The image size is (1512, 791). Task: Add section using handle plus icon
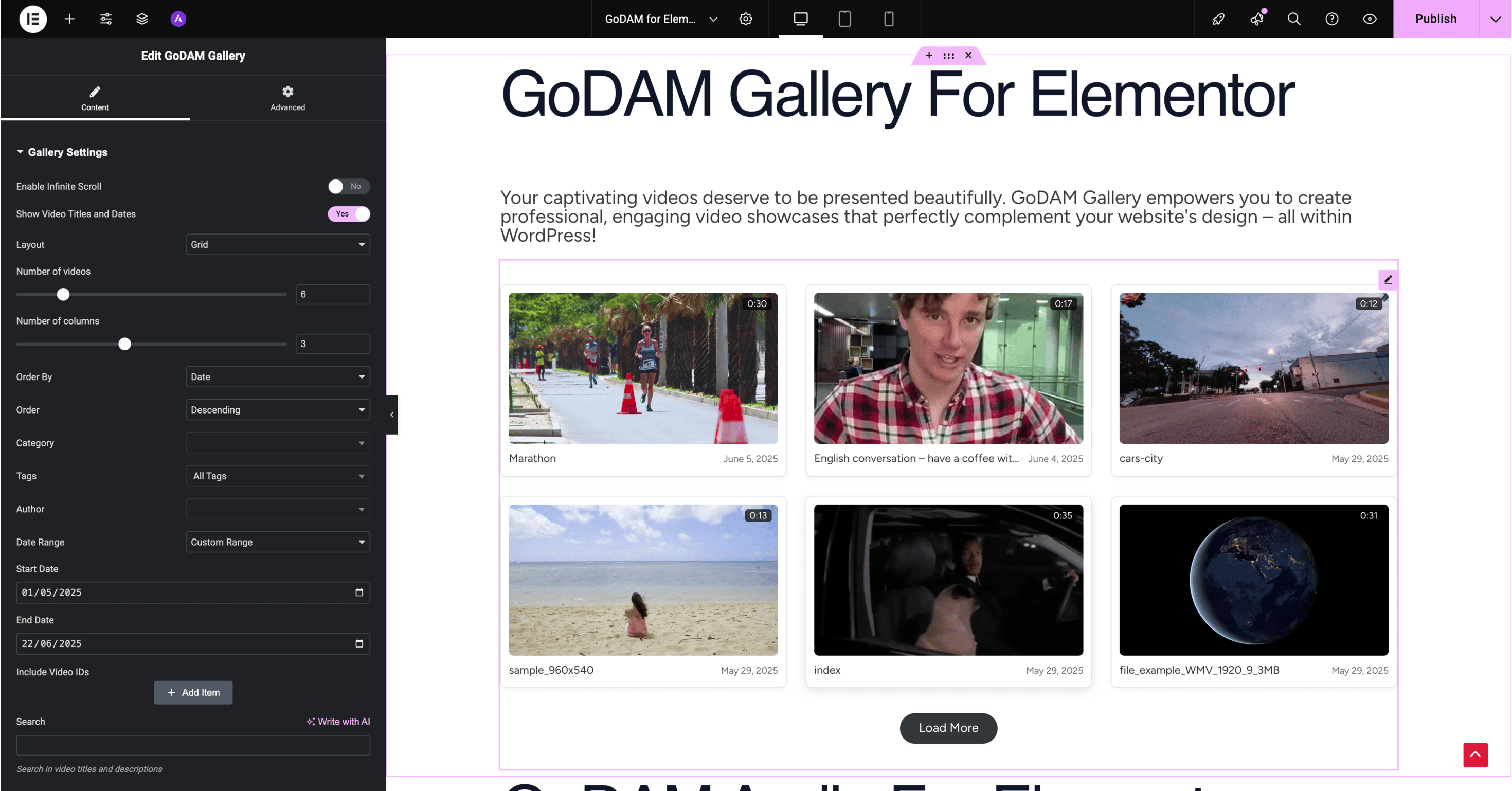click(929, 55)
